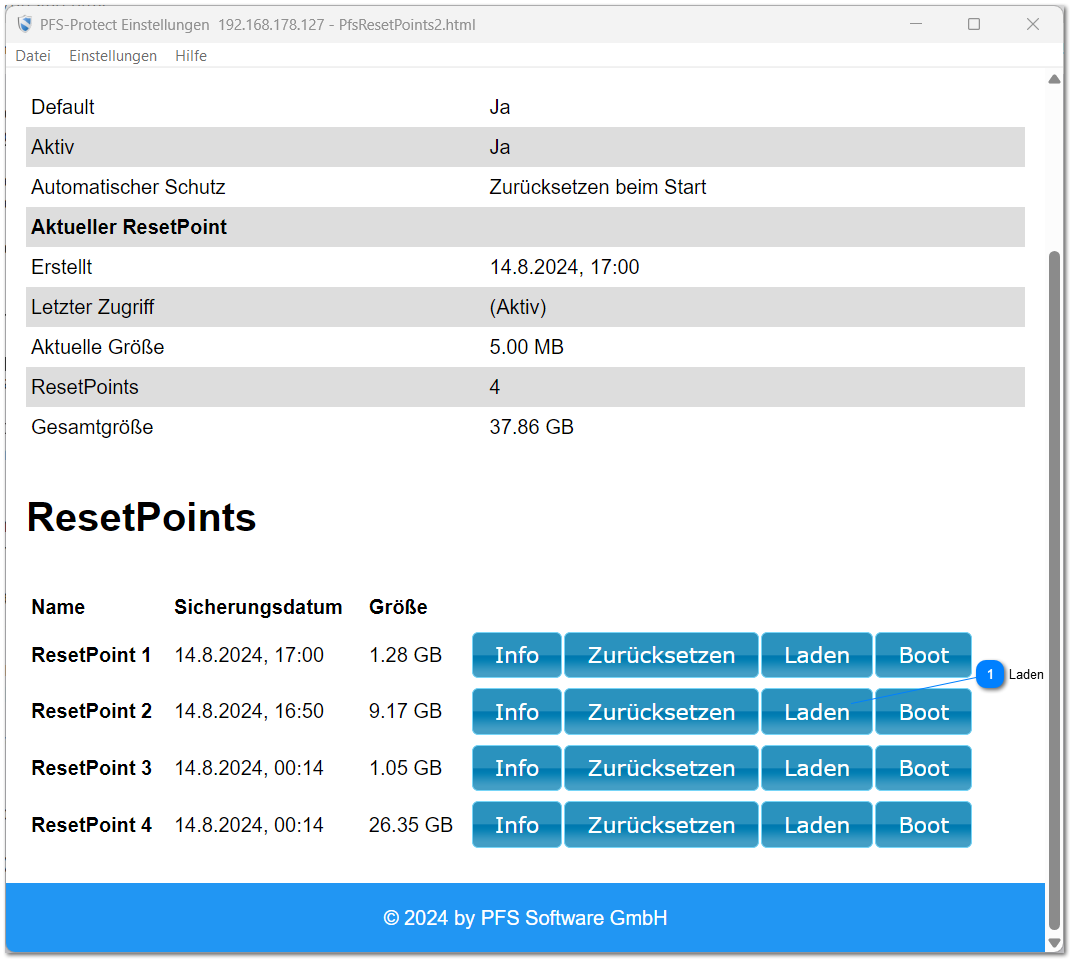Image resolution: width=1073 pixels, height=962 pixels.
Task: View Info for ResetPoint 4
Action: pyautogui.click(x=516, y=825)
